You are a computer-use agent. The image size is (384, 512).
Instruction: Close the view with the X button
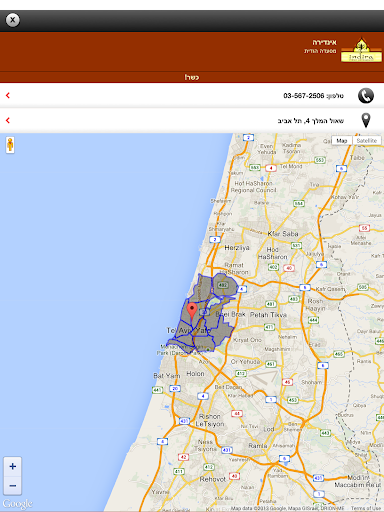(13, 20)
